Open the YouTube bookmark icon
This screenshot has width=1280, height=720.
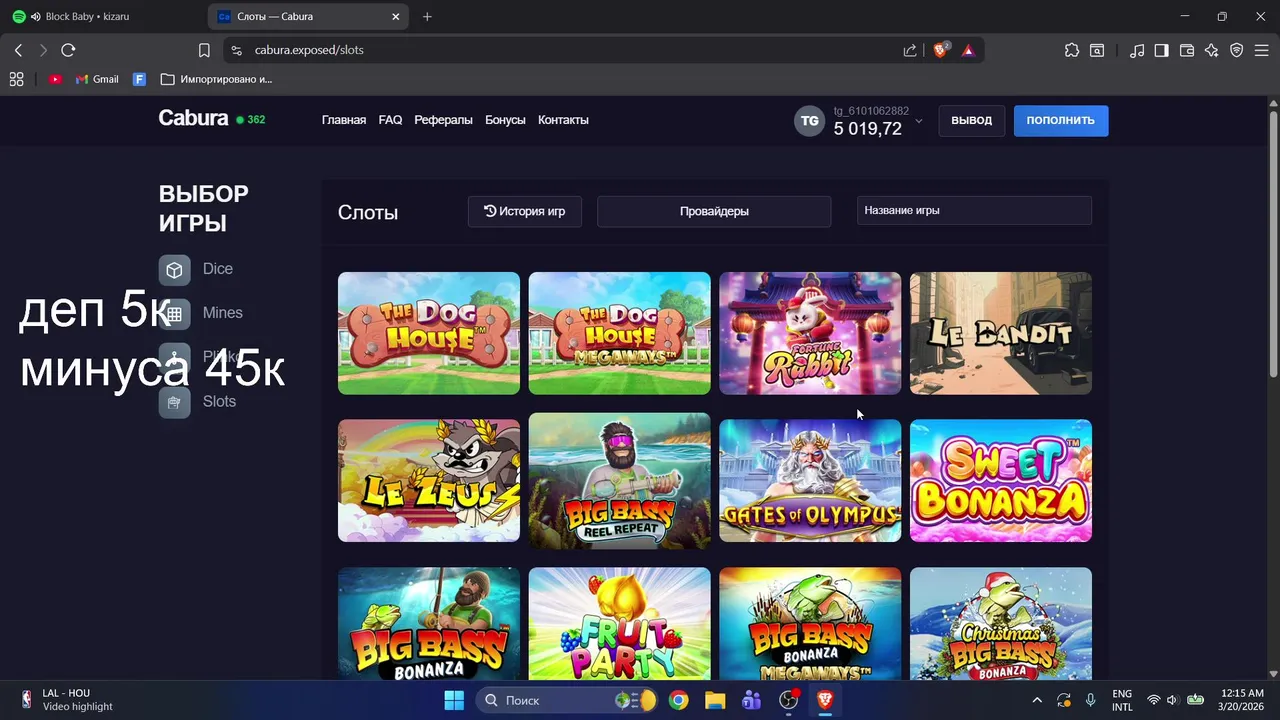click(55, 79)
